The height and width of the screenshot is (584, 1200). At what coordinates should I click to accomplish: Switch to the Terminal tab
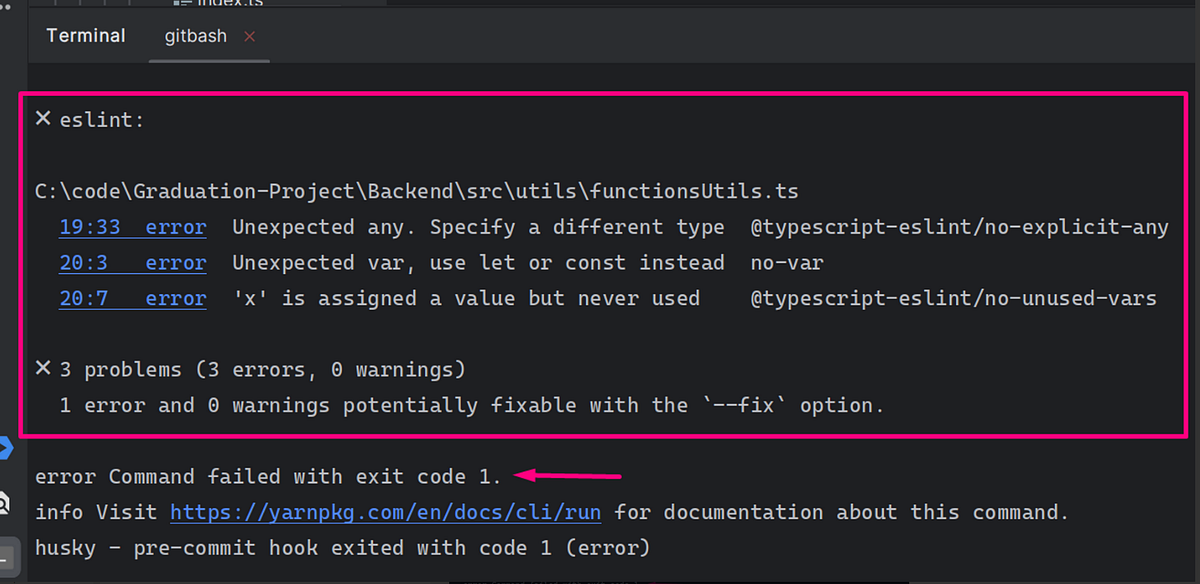coord(85,35)
